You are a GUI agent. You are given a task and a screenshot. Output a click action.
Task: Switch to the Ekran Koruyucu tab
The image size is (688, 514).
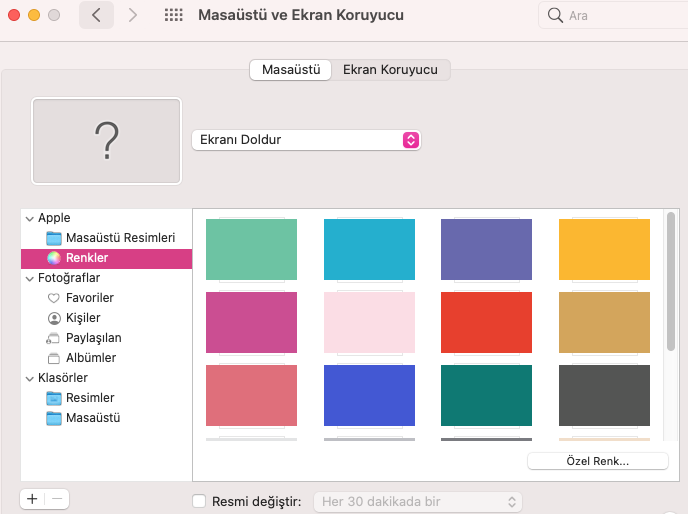[390, 70]
